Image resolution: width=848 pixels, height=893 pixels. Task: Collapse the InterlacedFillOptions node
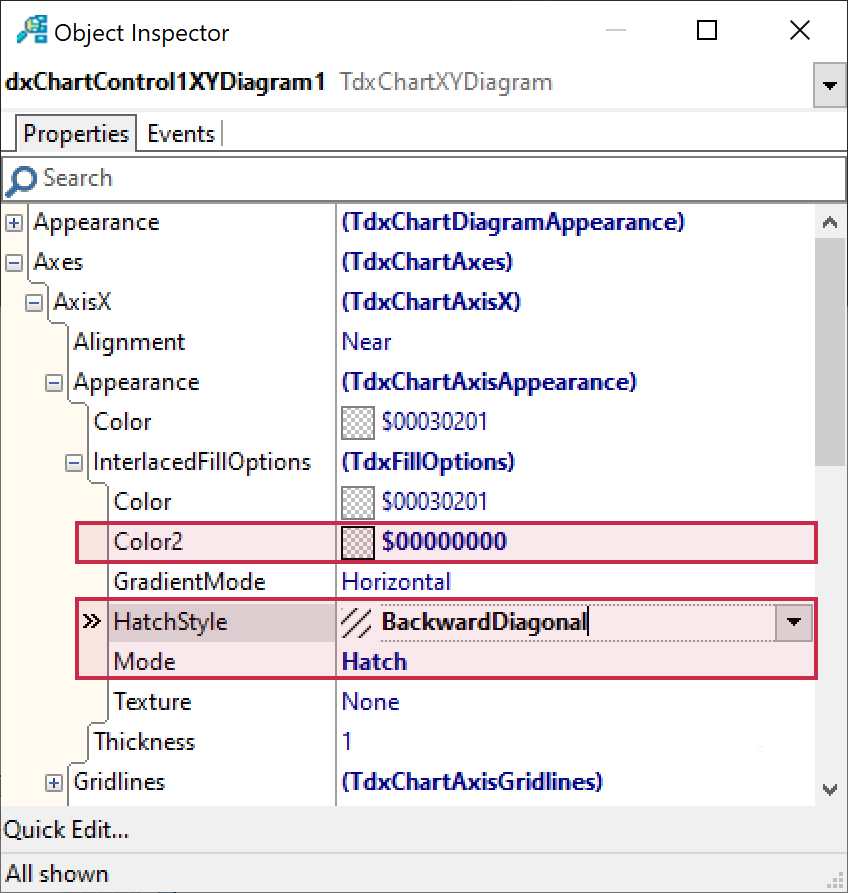(x=73, y=461)
